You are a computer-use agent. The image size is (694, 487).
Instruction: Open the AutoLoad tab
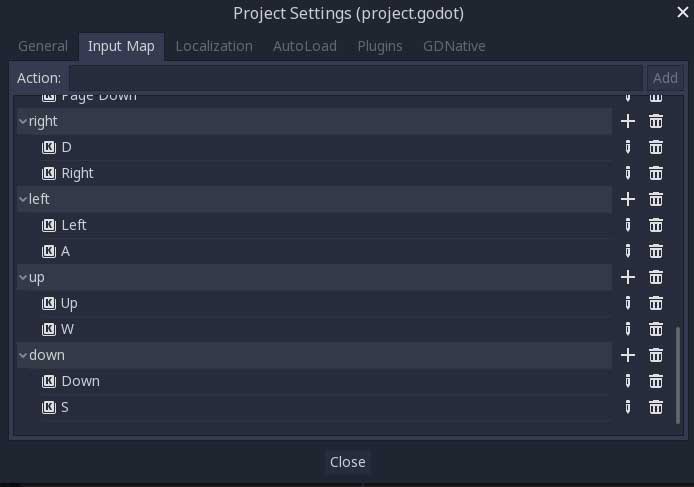(x=305, y=46)
